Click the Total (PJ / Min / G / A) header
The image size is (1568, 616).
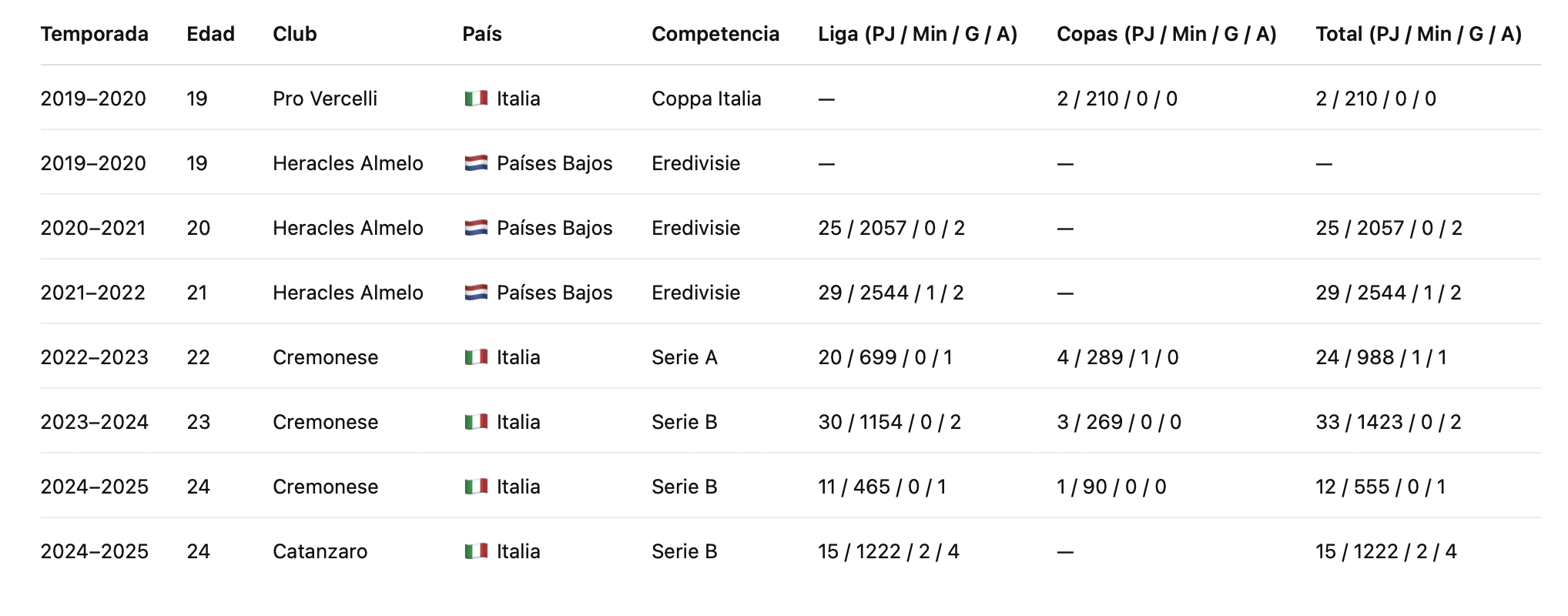[1419, 34]
